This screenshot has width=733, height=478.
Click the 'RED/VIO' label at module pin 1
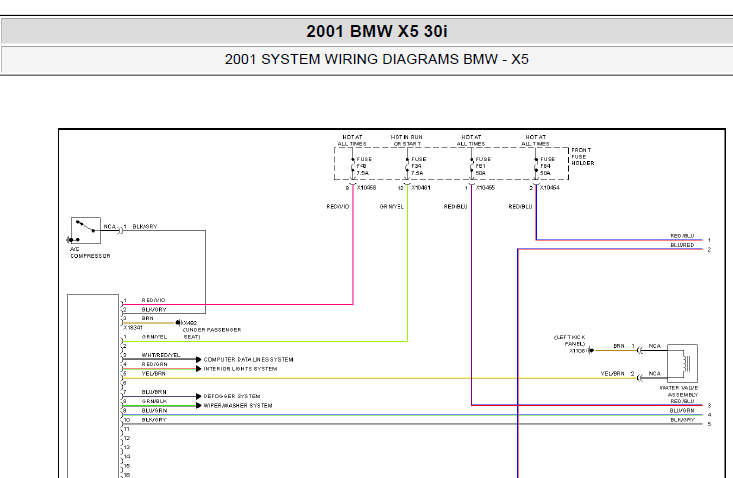click(153, 300)
